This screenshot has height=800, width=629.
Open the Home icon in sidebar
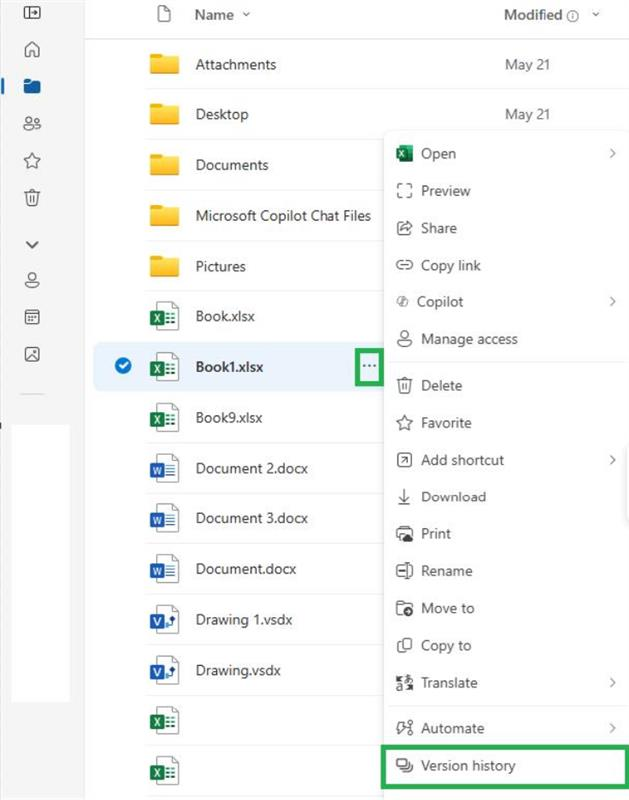point(32,49)
